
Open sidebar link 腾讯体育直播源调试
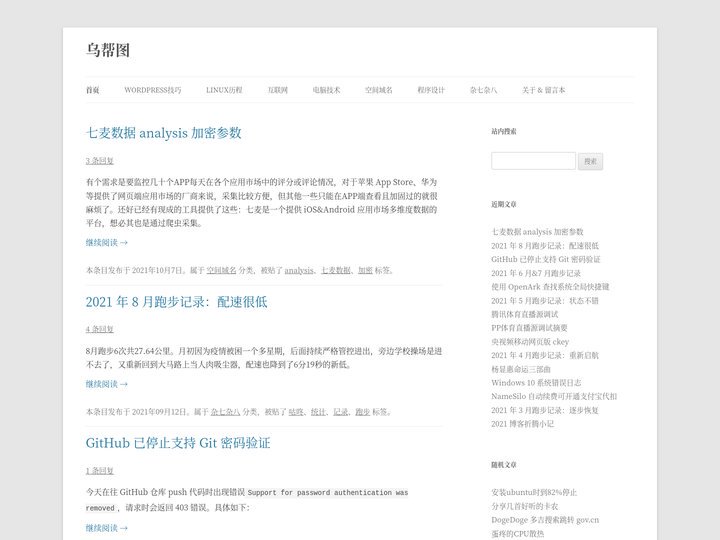[x=525, y=315]
